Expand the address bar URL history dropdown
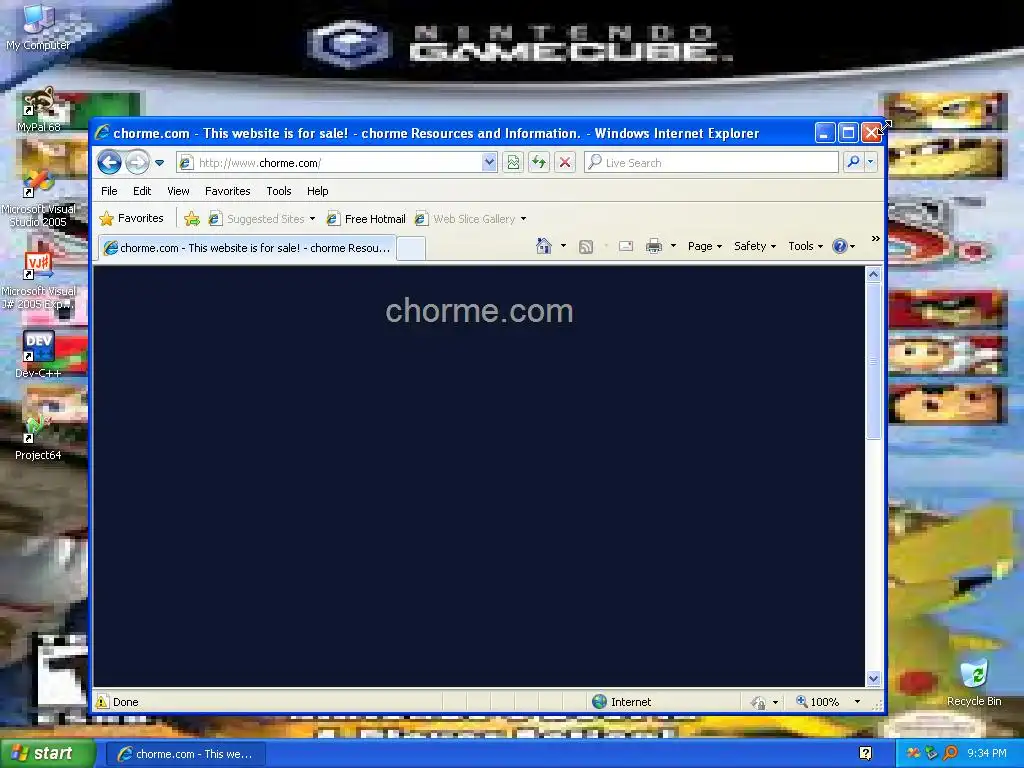Viewport: 1024px width, 768px height. 489,163
